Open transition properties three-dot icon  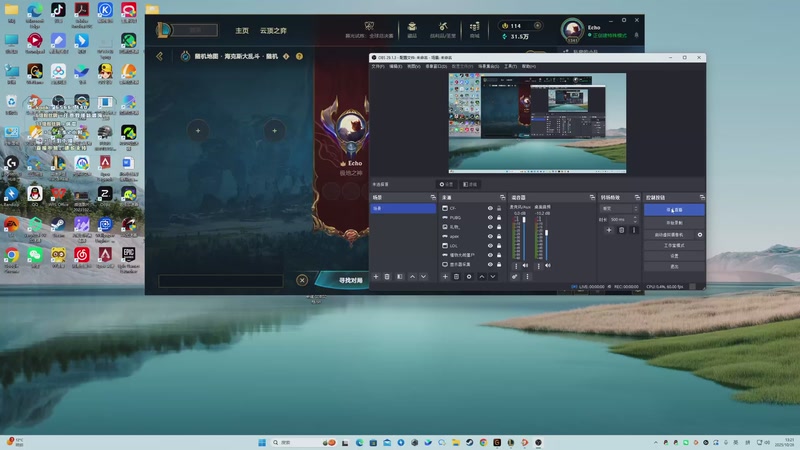pos(634,230)
